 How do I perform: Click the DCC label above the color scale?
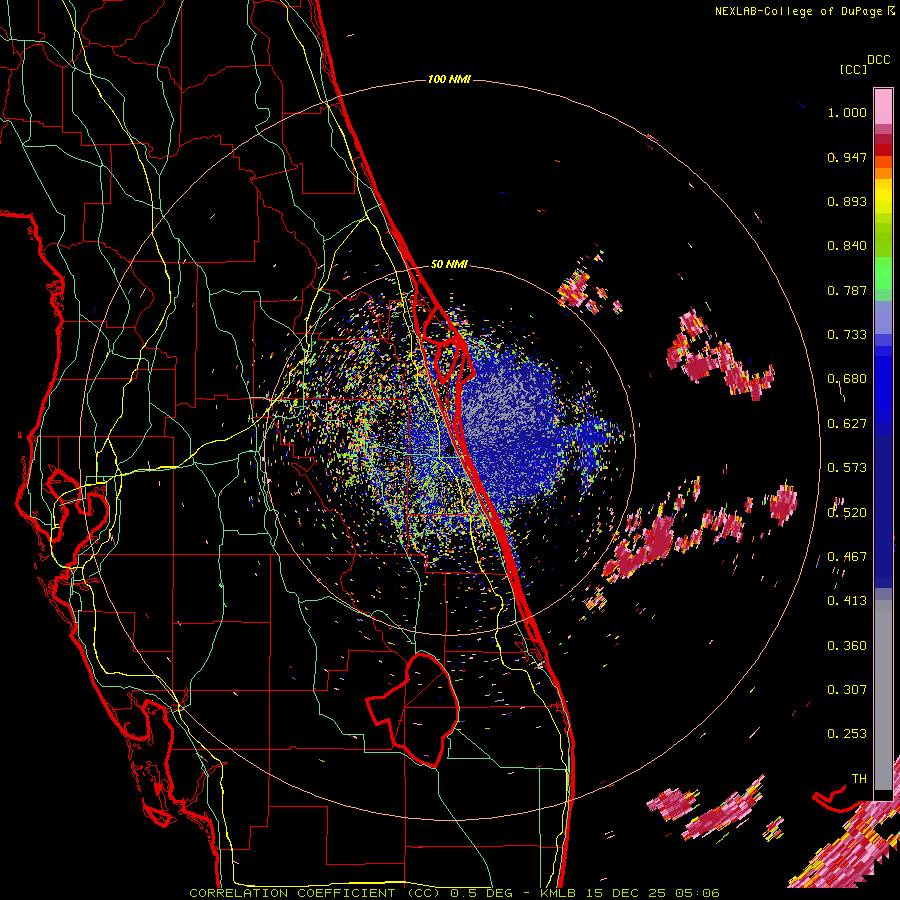(x=879, y=59)
